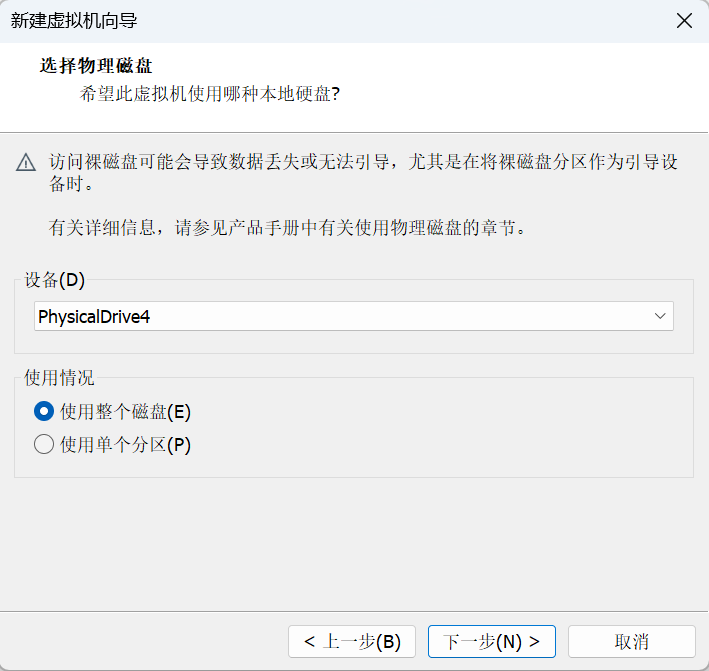Select the 使用整个磁盘(E) radio circle
The width and height of the screenshot is (709, 671).
point(44,411)
